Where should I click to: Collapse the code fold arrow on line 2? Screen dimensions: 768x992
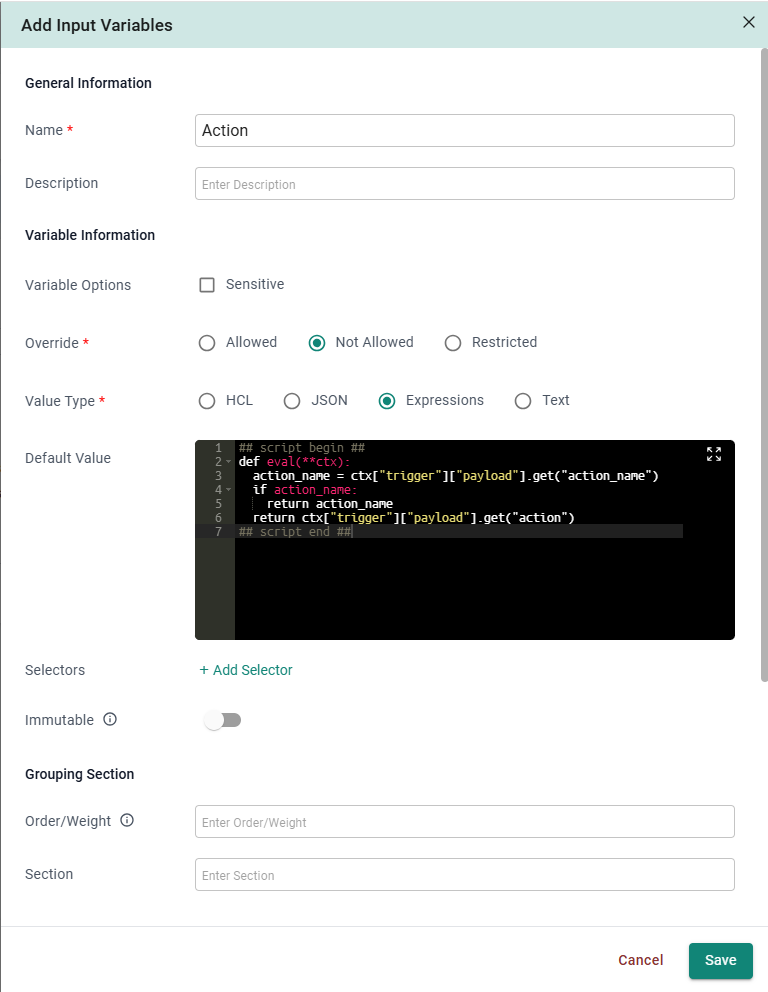click(229, 462)
